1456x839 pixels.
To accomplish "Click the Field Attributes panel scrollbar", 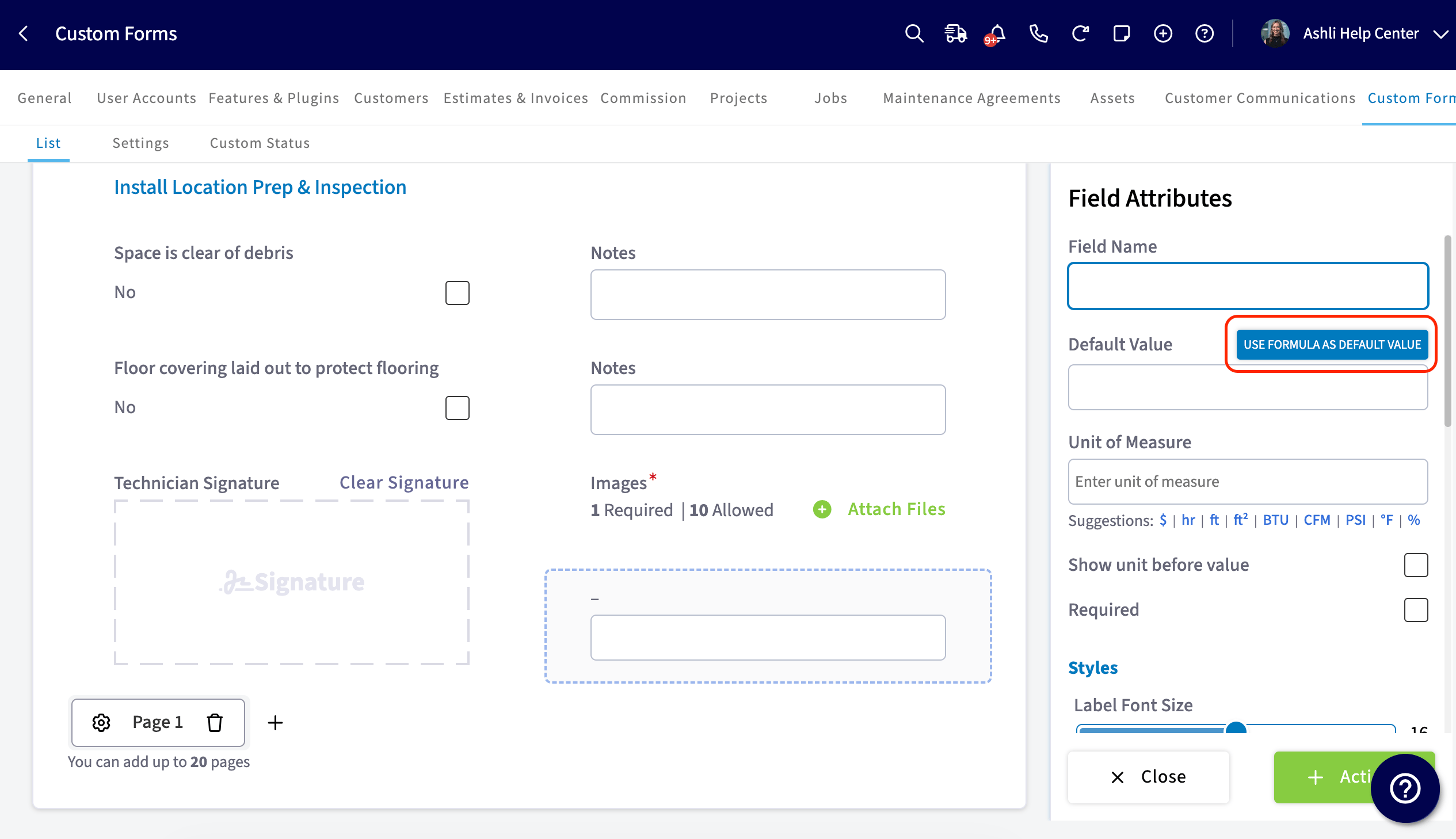I will pos(1448,331).
